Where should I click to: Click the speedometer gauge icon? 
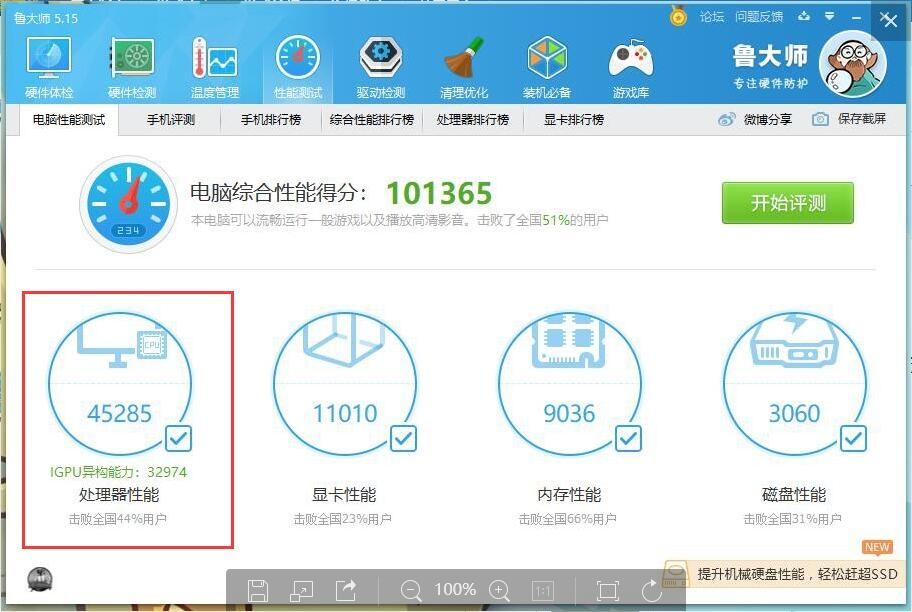pos(128,204)
